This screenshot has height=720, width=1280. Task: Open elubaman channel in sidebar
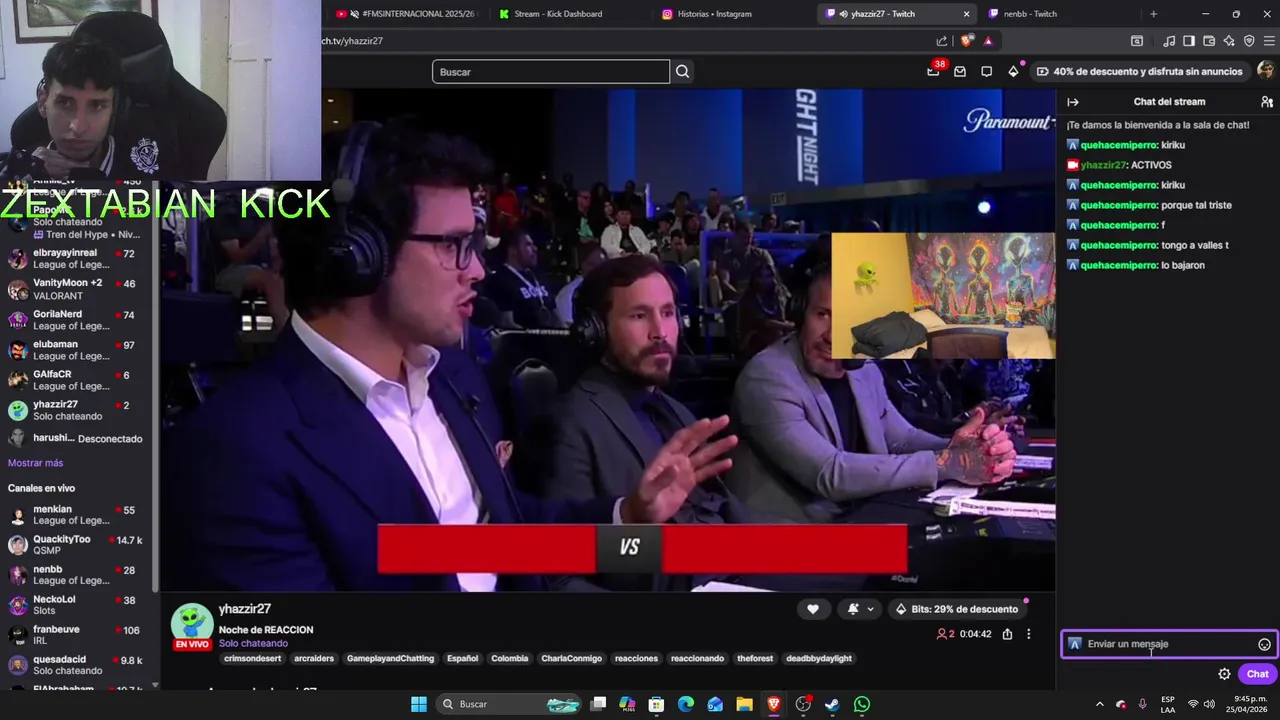77,350
